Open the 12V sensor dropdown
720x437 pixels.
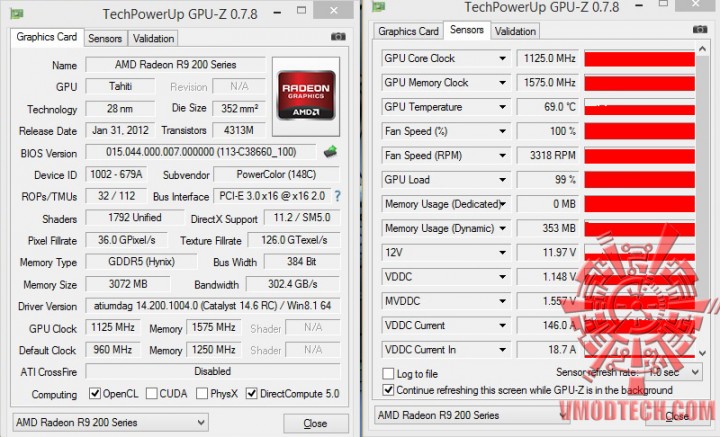(x=502, y=252)
